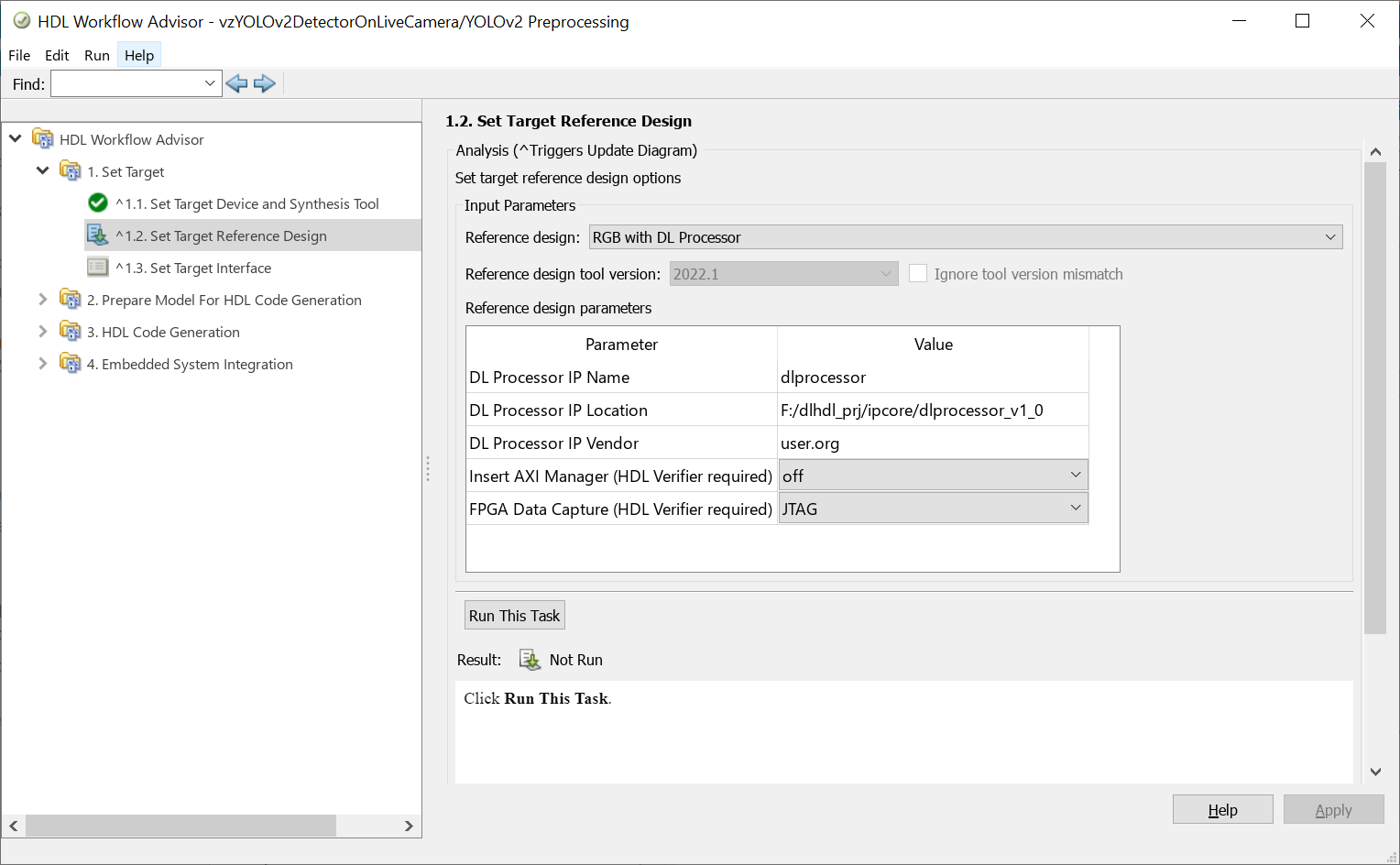Open the Reference design dropdown

966,237
